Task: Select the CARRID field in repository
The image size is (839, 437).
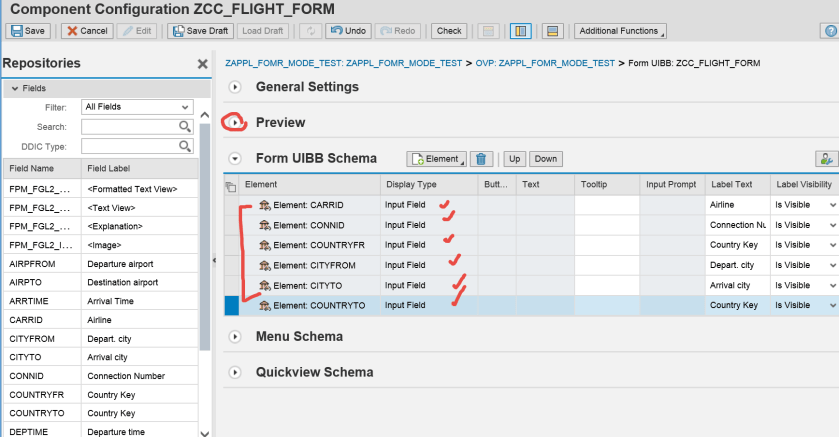Action: click(x=101, y=320)
